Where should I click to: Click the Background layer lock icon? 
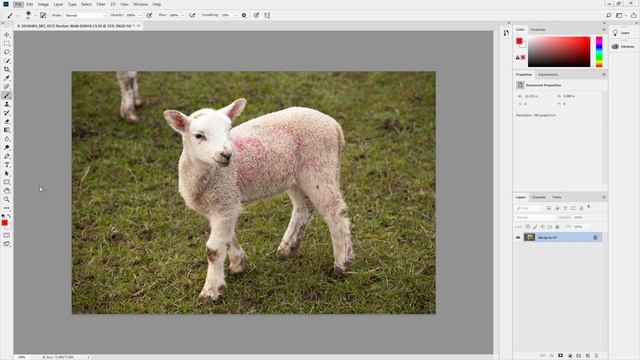595,238
